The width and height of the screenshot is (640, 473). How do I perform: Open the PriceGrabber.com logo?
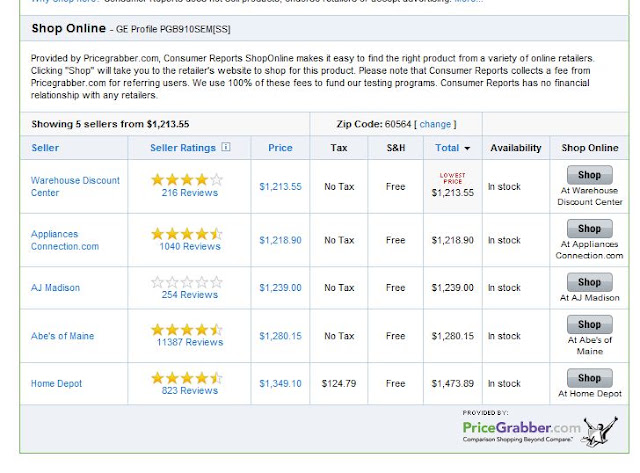click(x=540, y=431)
